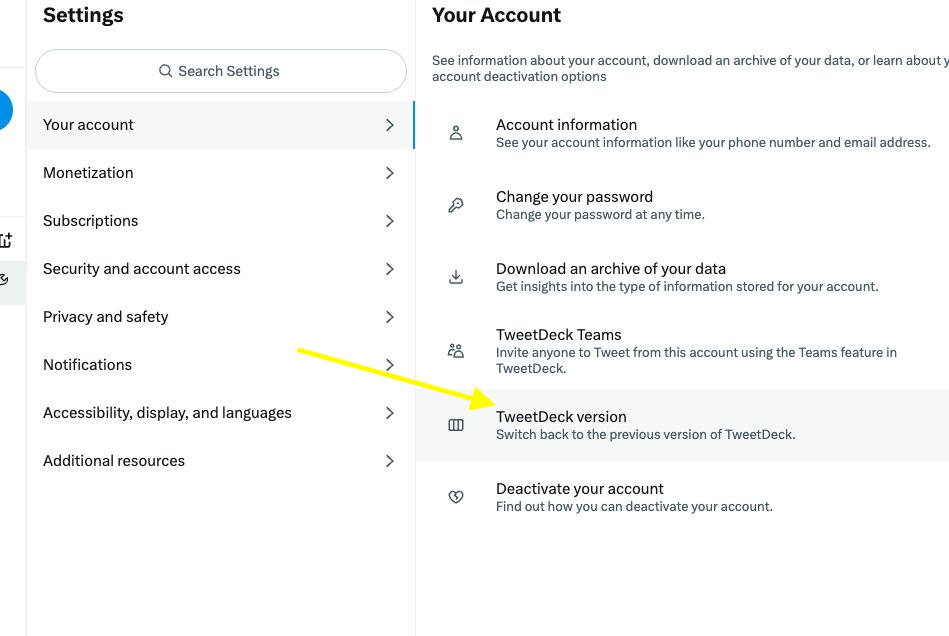Screen dimensions: 949x636
Task: Open Security and account access settings
Action: pos(142,269)
